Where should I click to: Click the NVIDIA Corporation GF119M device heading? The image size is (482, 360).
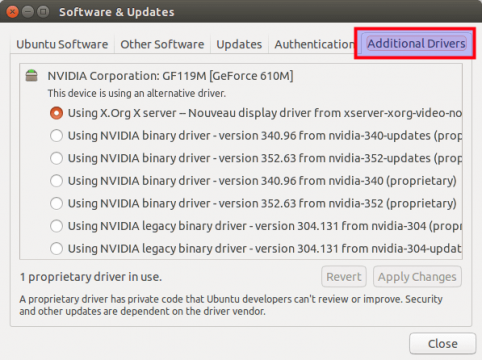(170, 76)
